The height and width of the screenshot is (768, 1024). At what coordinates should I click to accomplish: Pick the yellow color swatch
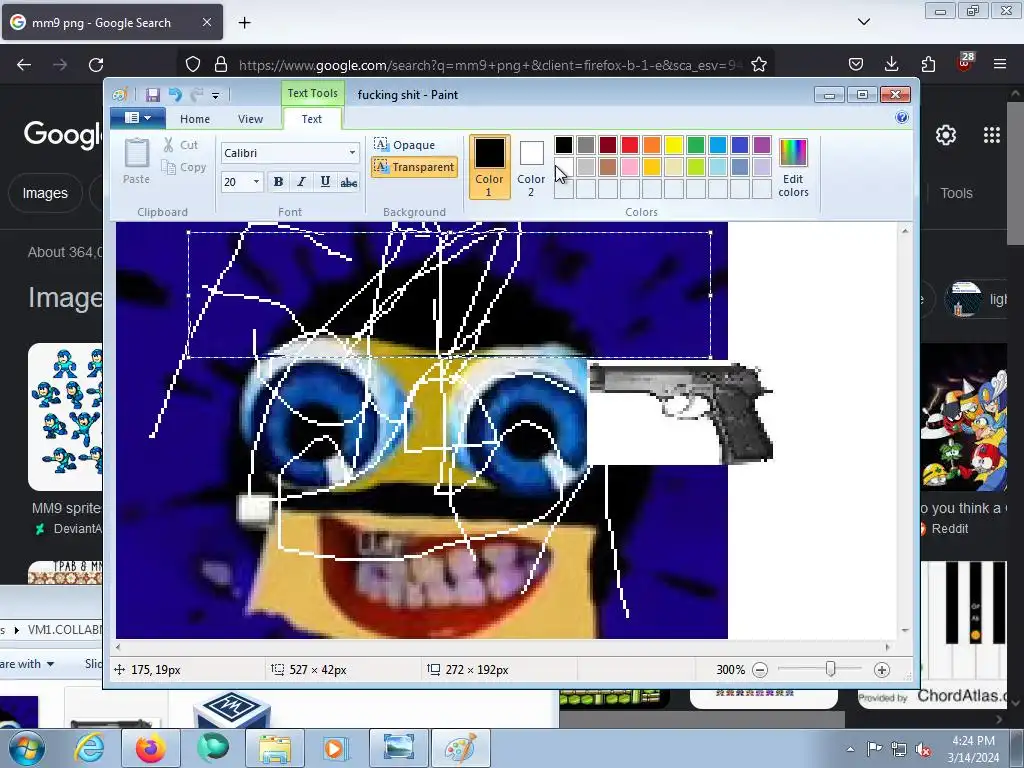[674, 144]
